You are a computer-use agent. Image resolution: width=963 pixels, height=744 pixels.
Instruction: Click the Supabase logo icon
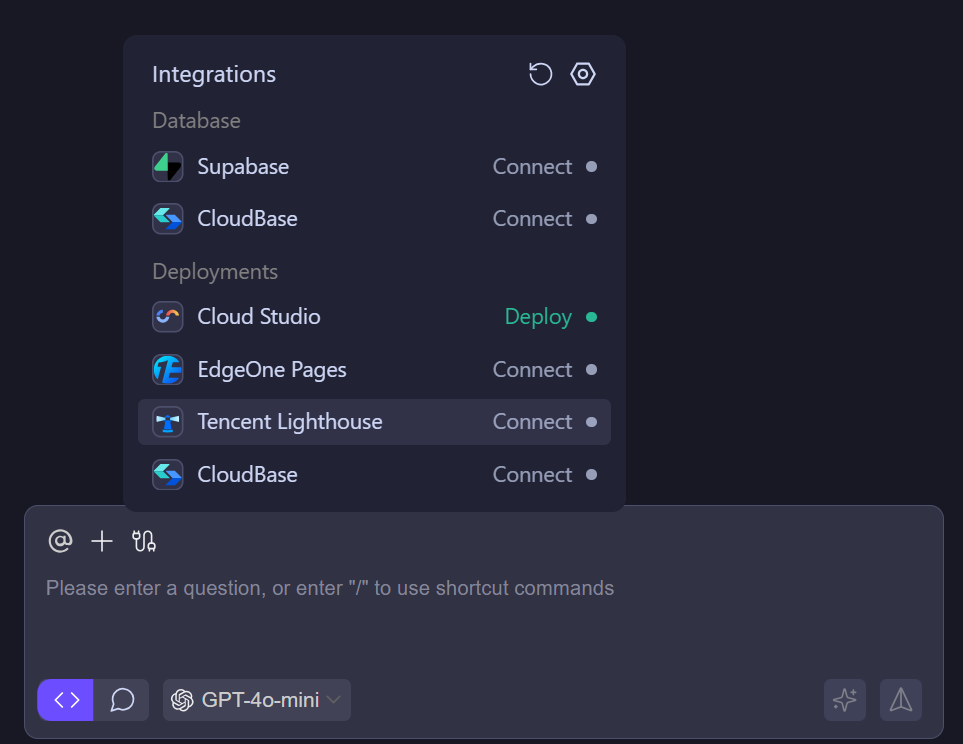tap(167, 167)
